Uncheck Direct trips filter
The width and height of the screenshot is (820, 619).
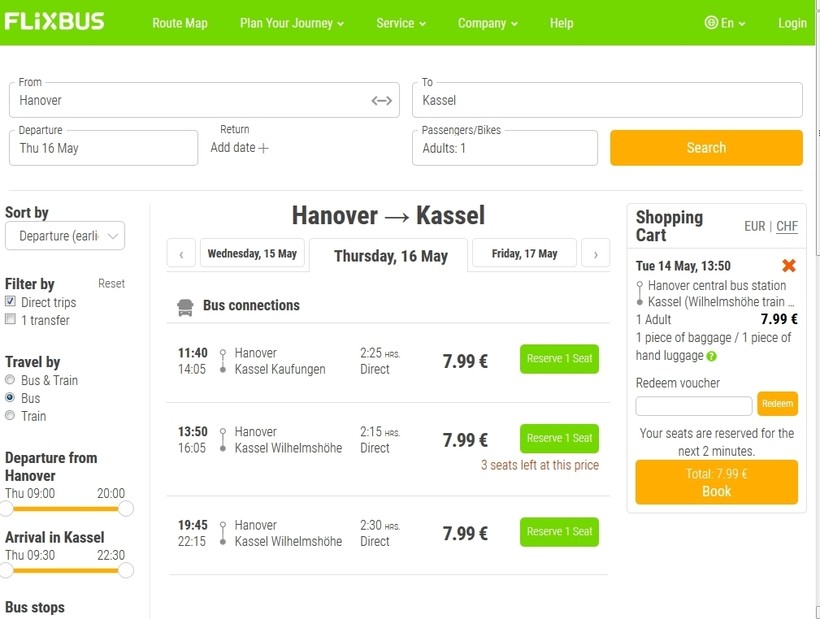11,302
